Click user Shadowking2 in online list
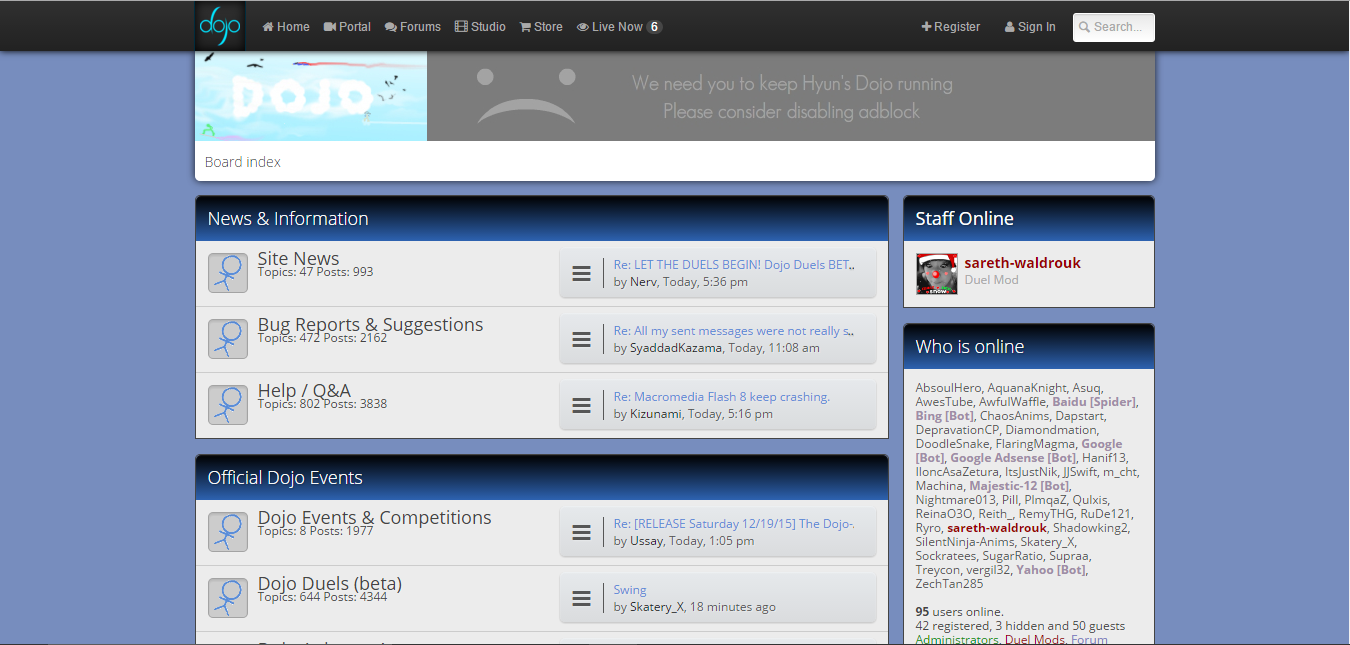The width and height of the screenshot is (1350, 645). point(1090,528)
